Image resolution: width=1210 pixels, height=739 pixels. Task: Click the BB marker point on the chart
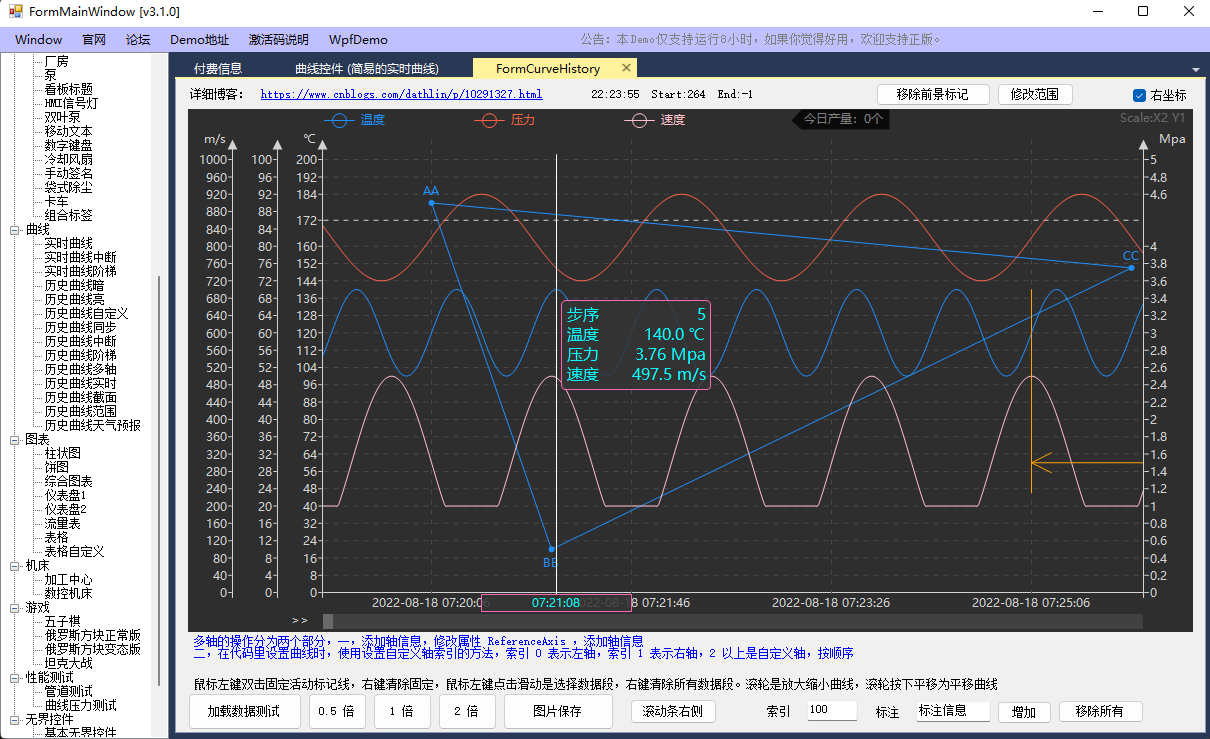(551, 549)
